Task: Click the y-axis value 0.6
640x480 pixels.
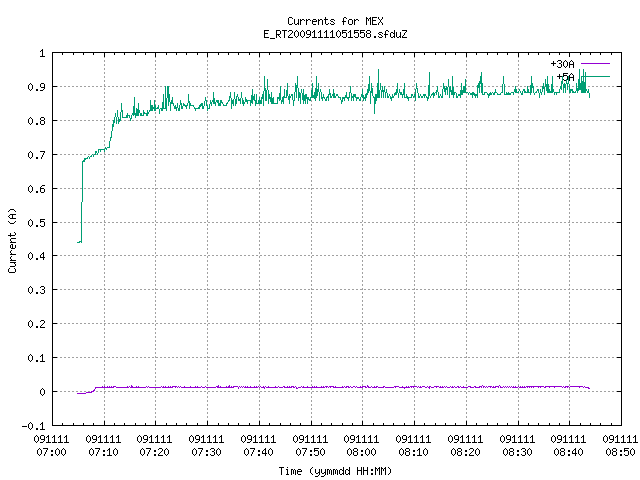Action: point(36,189)
